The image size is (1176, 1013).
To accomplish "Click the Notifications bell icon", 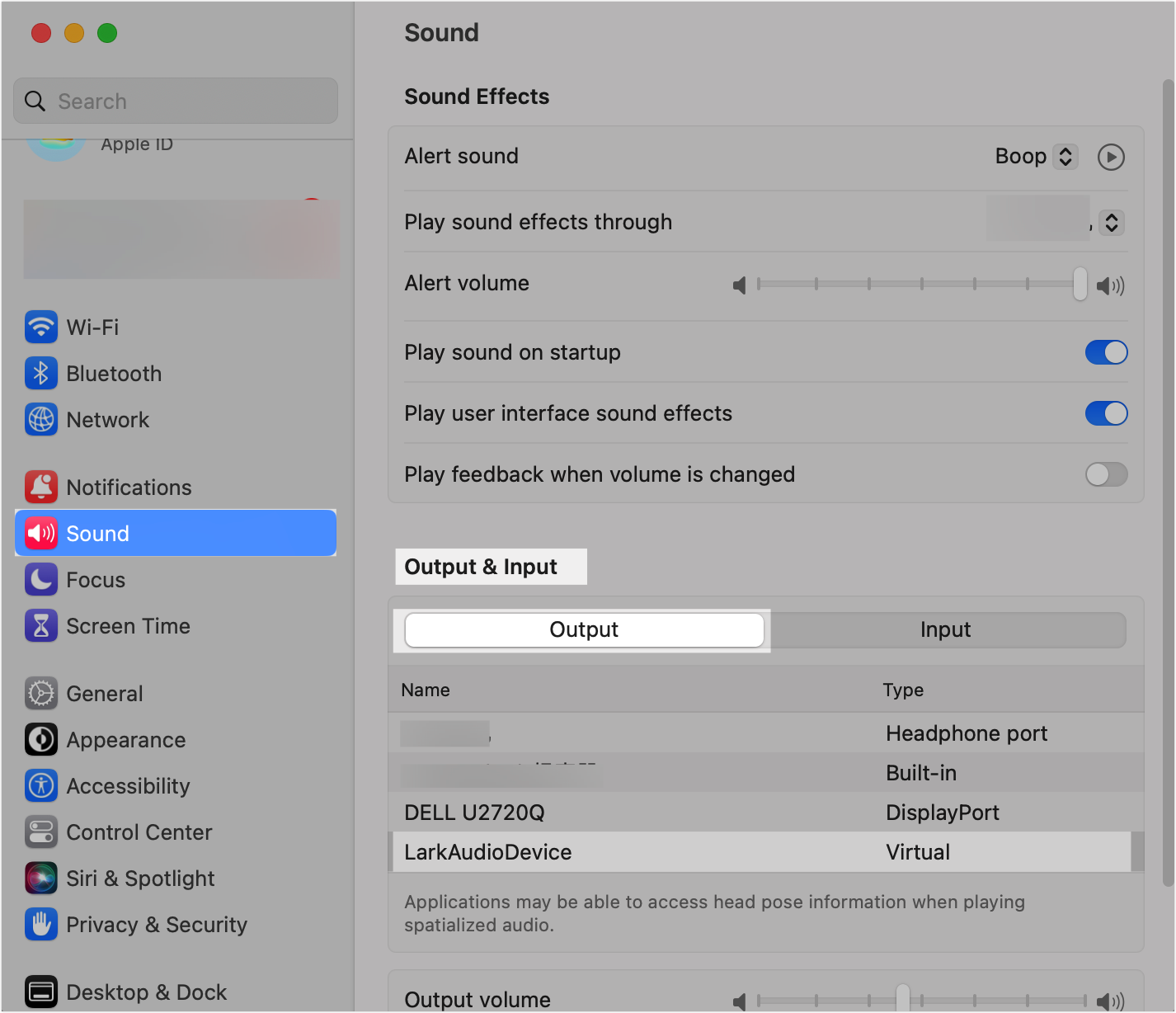I will (40, 487).
